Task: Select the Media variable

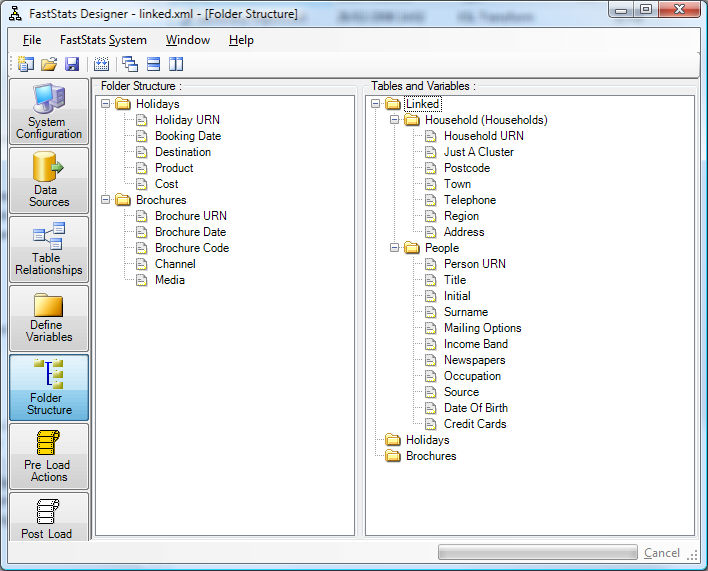Action: point(170,280)
